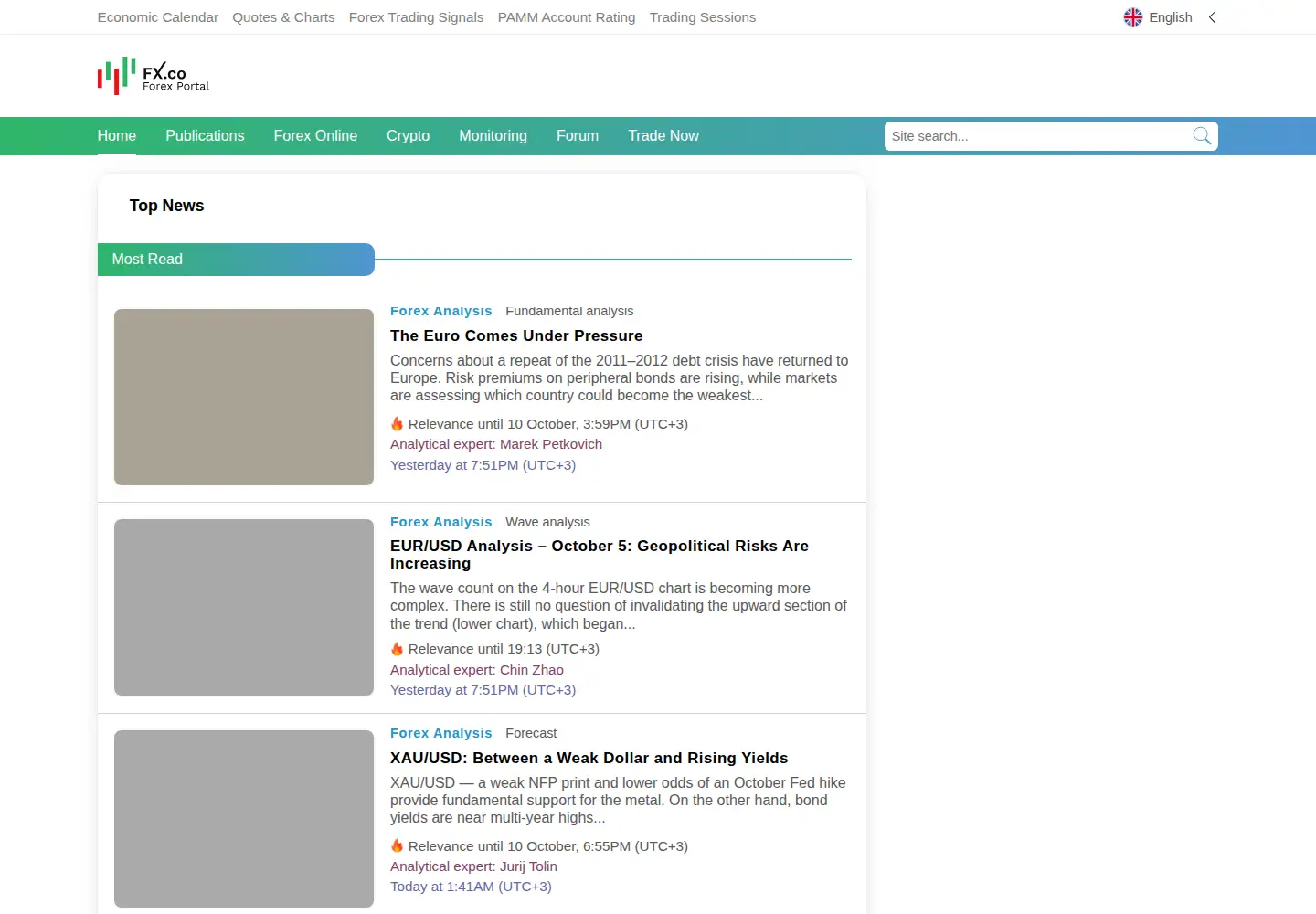Click 'Today at 1:41AM (UTC+3)' timestamp
Viewport: 1316px width, 914px height.
pyautogui.click(x=471, y=887)
